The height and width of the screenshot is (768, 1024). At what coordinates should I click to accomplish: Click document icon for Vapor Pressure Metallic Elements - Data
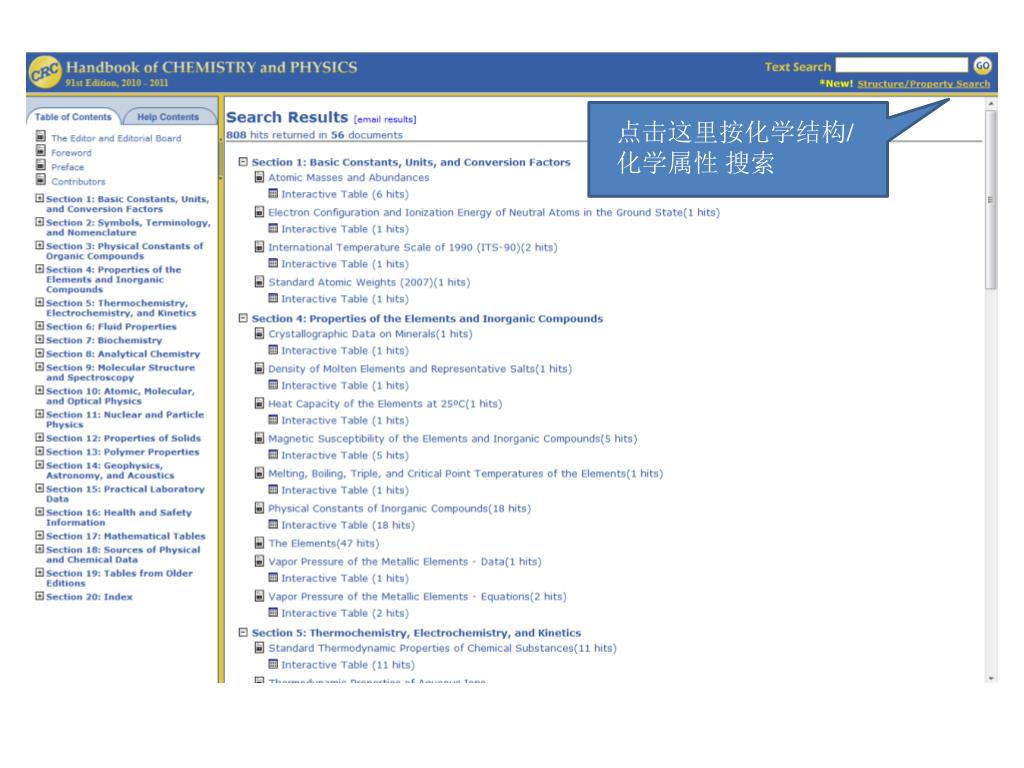pyautogui.click(x=259, y=561)
